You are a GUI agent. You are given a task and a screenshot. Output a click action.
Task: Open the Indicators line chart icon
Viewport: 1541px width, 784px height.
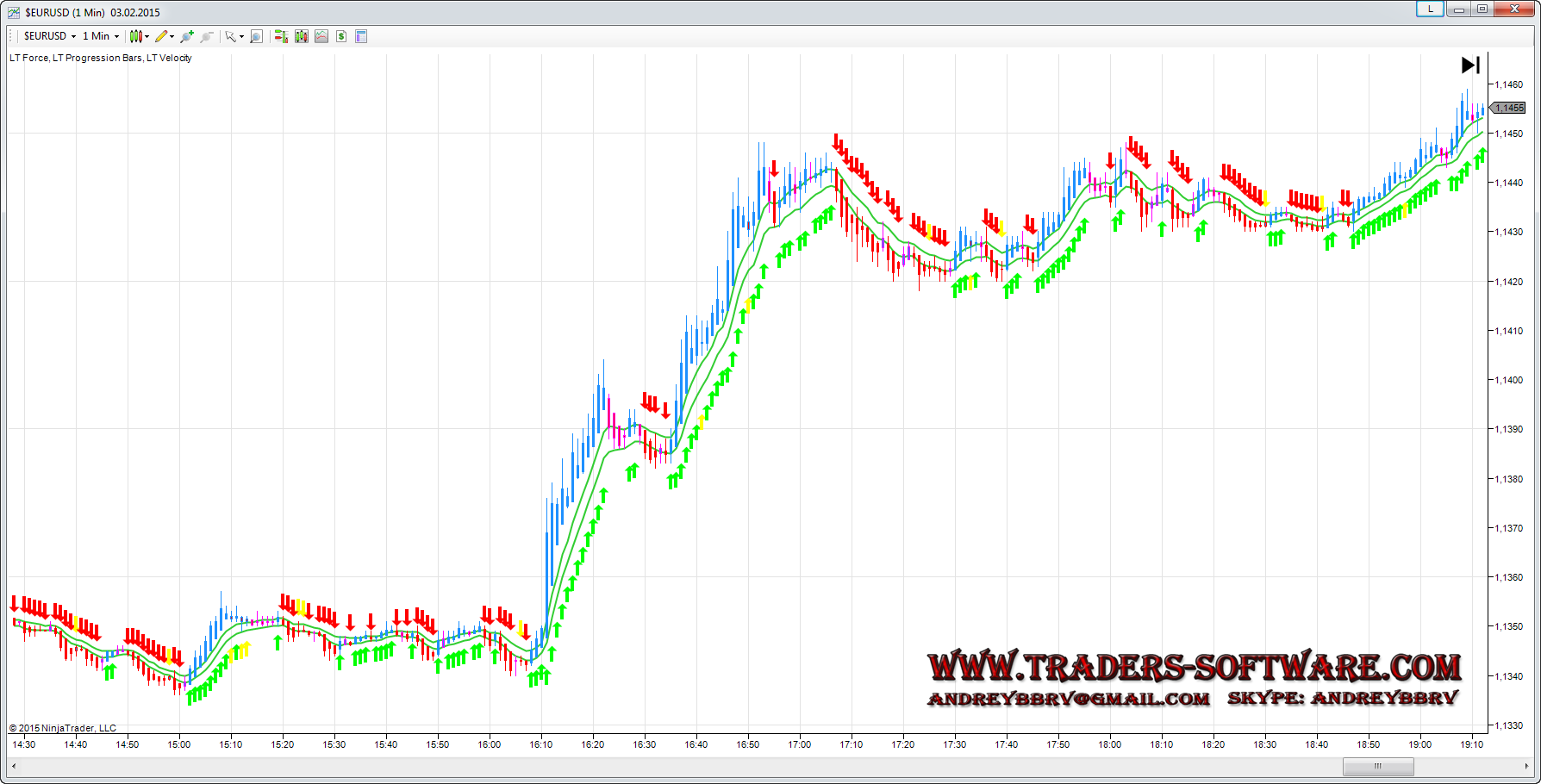click(321, 36)
